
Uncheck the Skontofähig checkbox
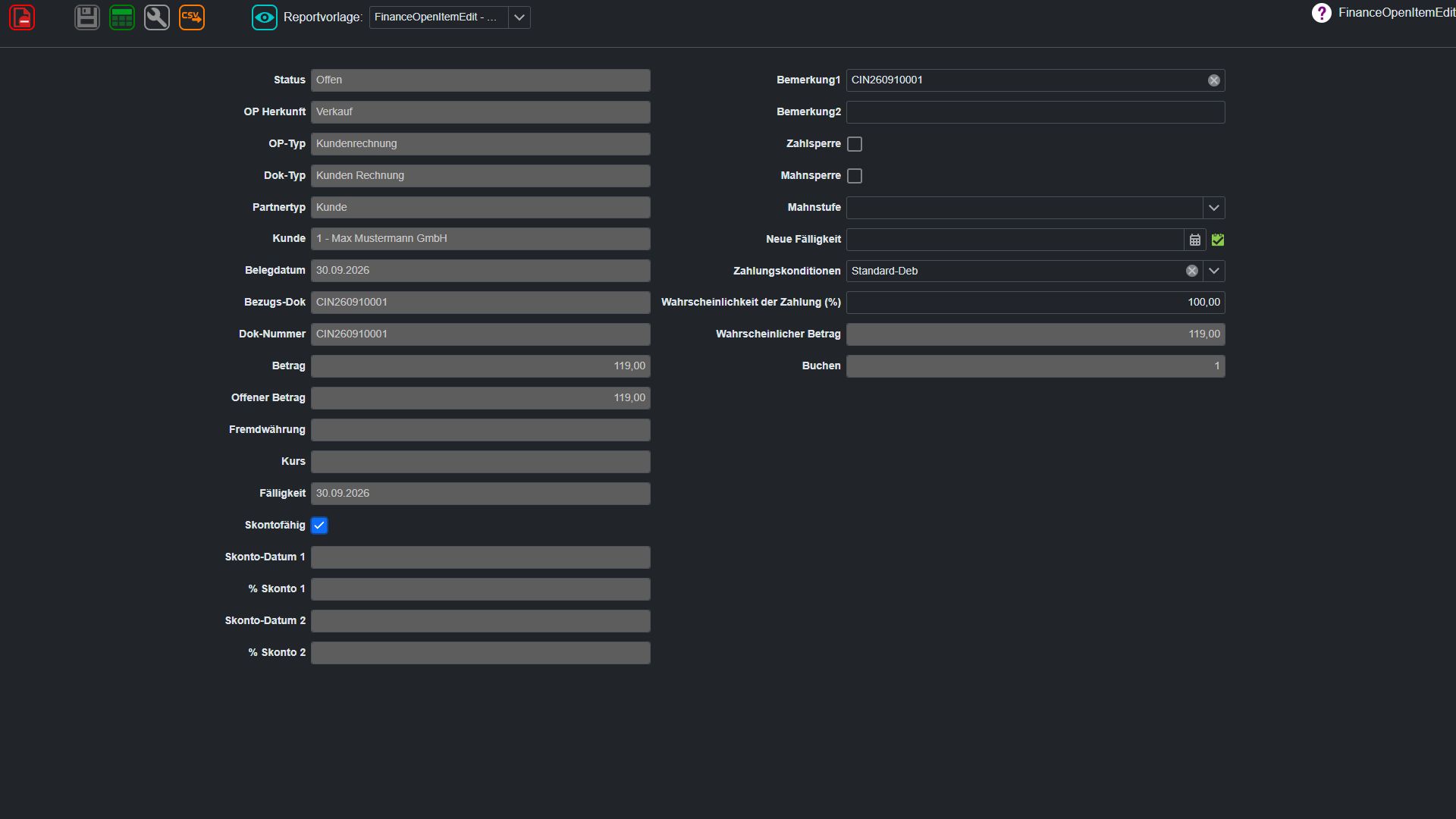coord(319,526)
